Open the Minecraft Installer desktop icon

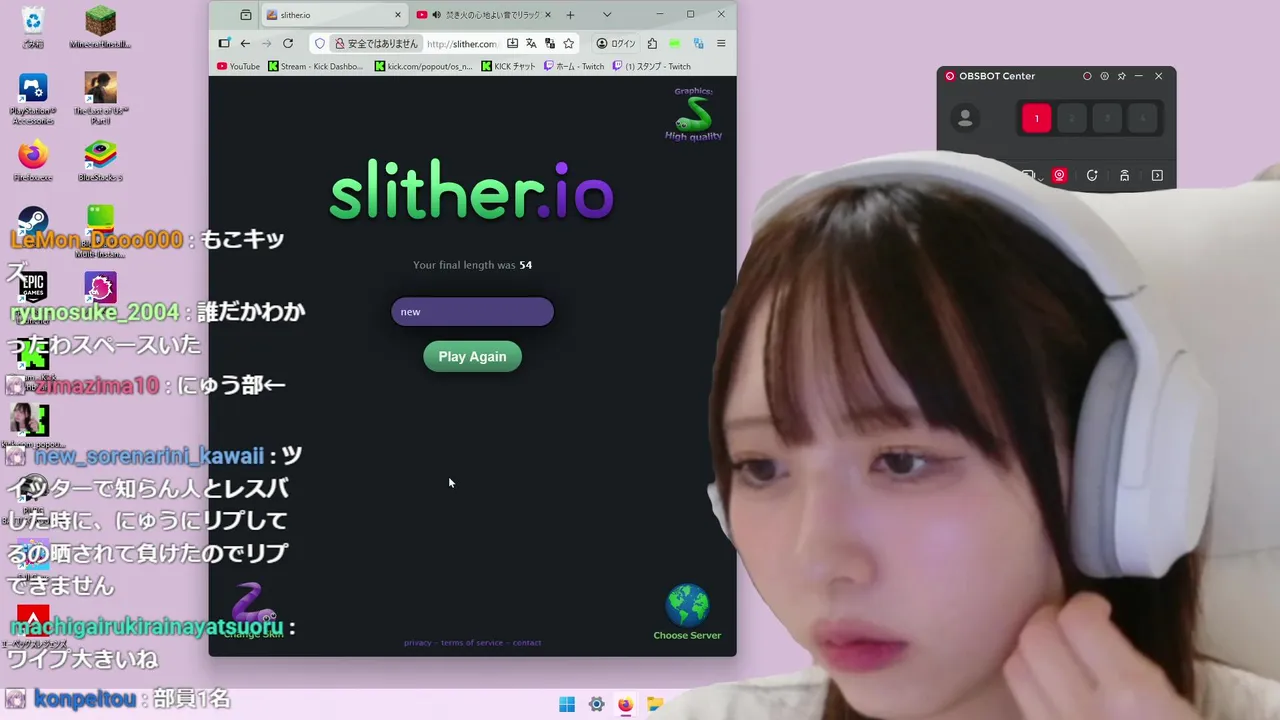point(100,27)
